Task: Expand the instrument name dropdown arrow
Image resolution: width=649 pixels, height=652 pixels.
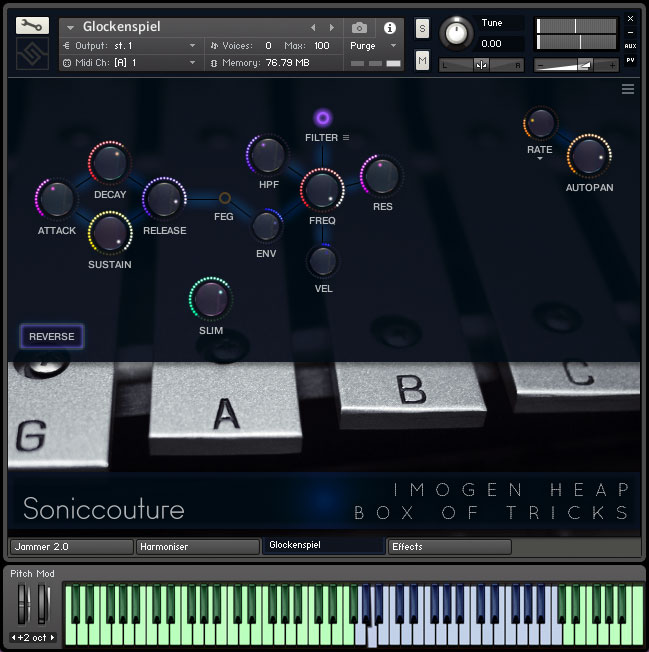Action: (x=70, y=27)
